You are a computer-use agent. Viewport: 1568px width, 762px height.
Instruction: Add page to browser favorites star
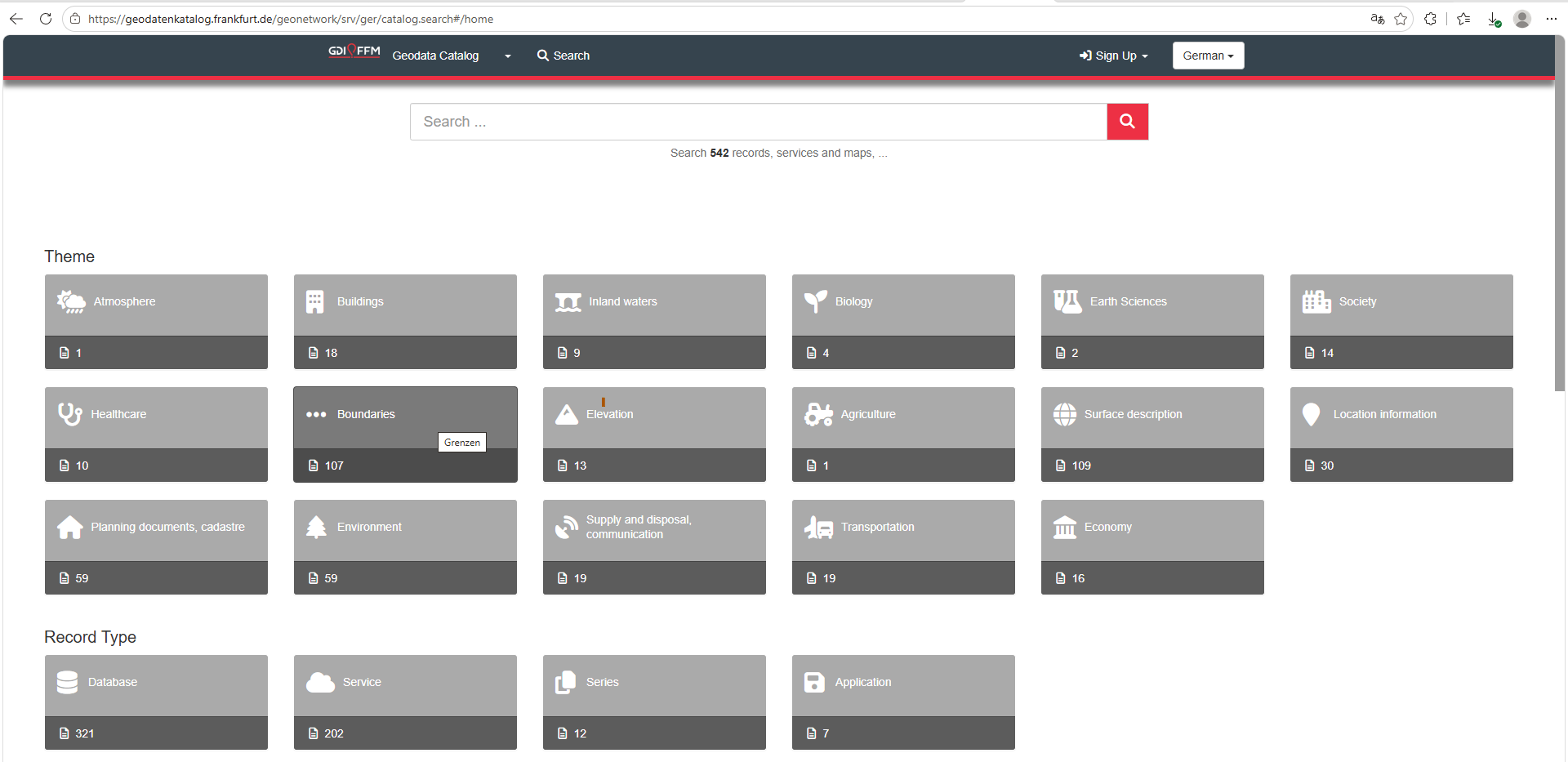pos(1401,19)
